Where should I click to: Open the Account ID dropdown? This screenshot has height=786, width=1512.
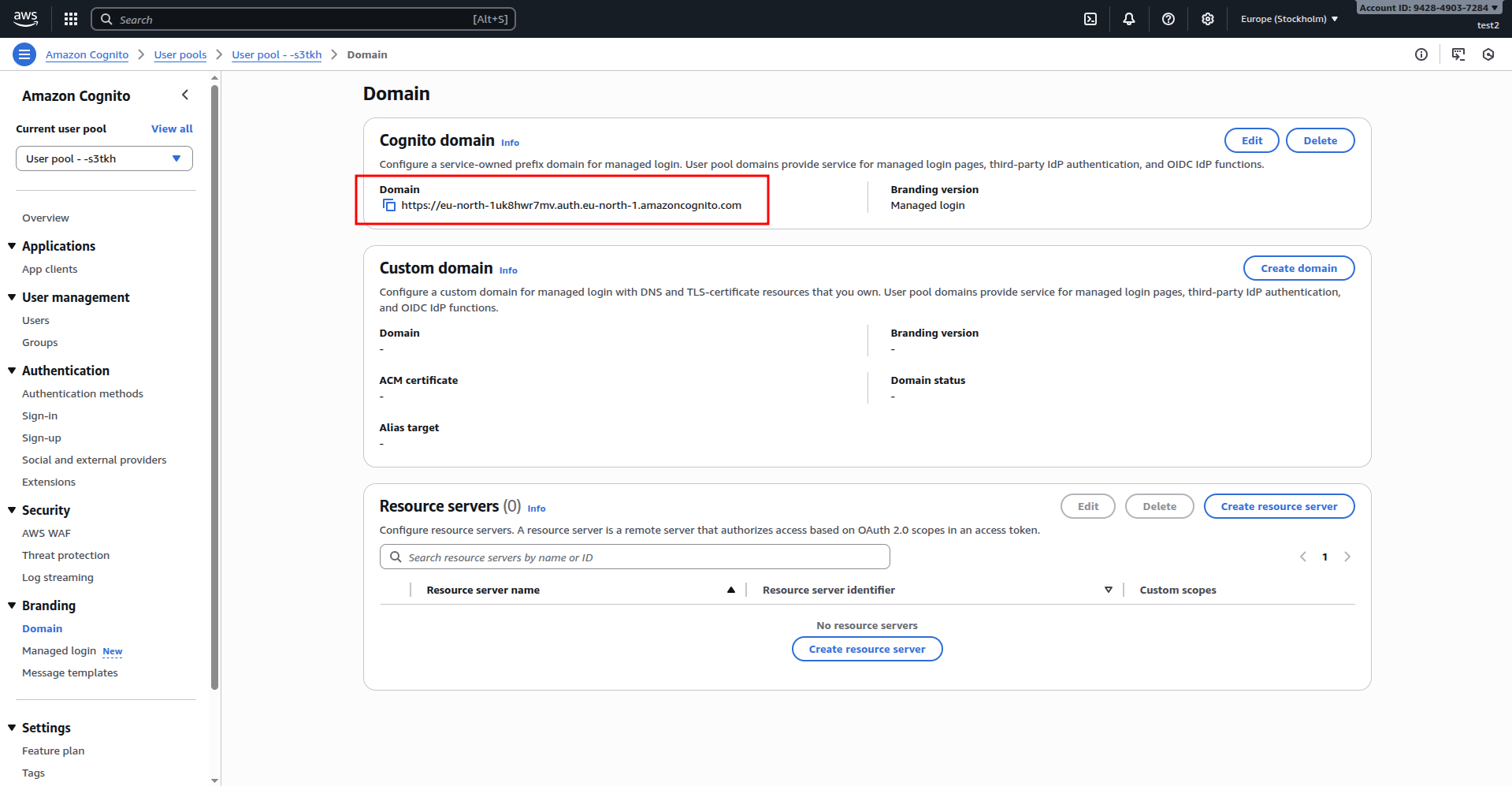(x=1428, y=8)
